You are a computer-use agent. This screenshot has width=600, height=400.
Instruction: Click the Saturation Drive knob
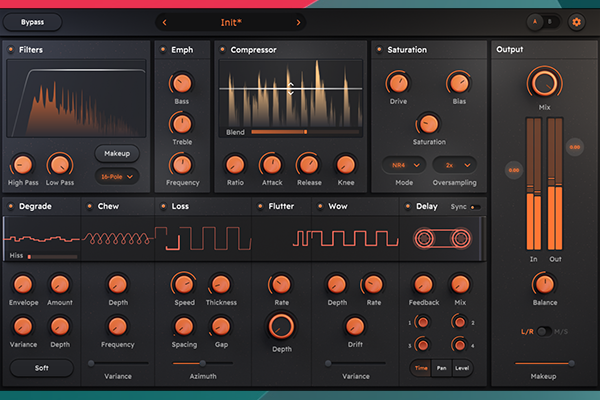(x=398, y=83)
